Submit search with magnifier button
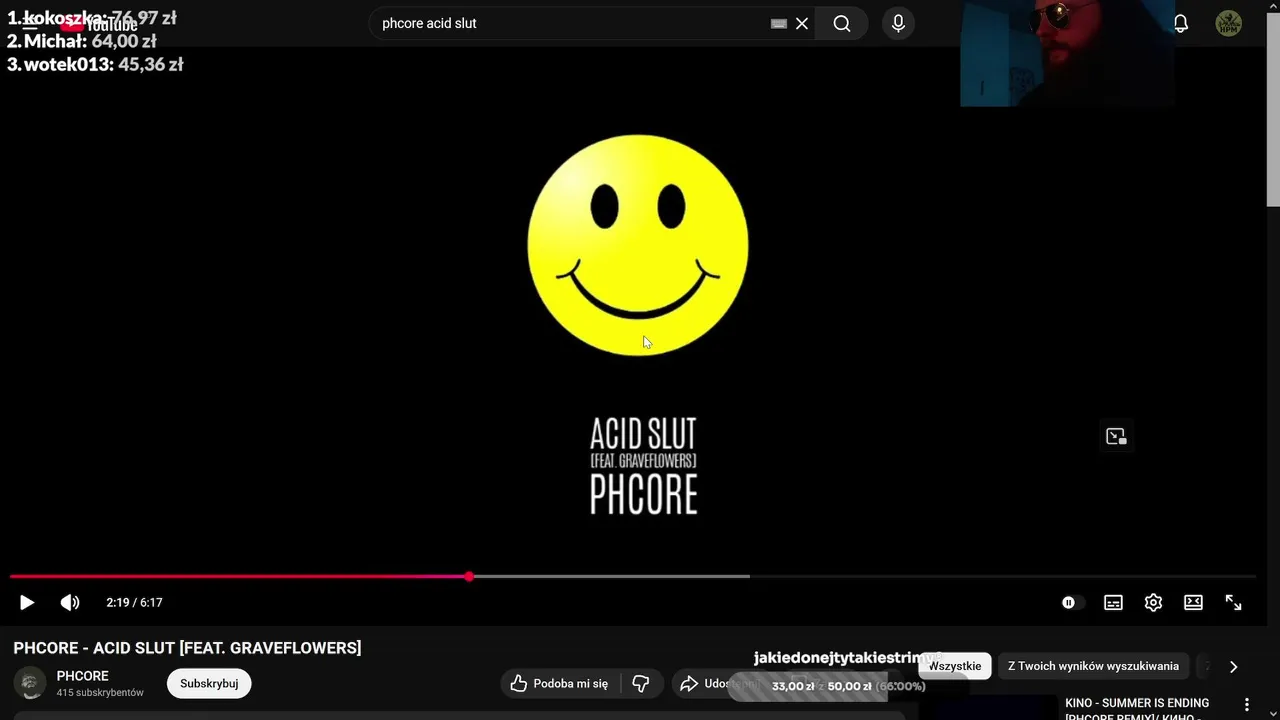1280x720 pixels. (x=842, y=23)
